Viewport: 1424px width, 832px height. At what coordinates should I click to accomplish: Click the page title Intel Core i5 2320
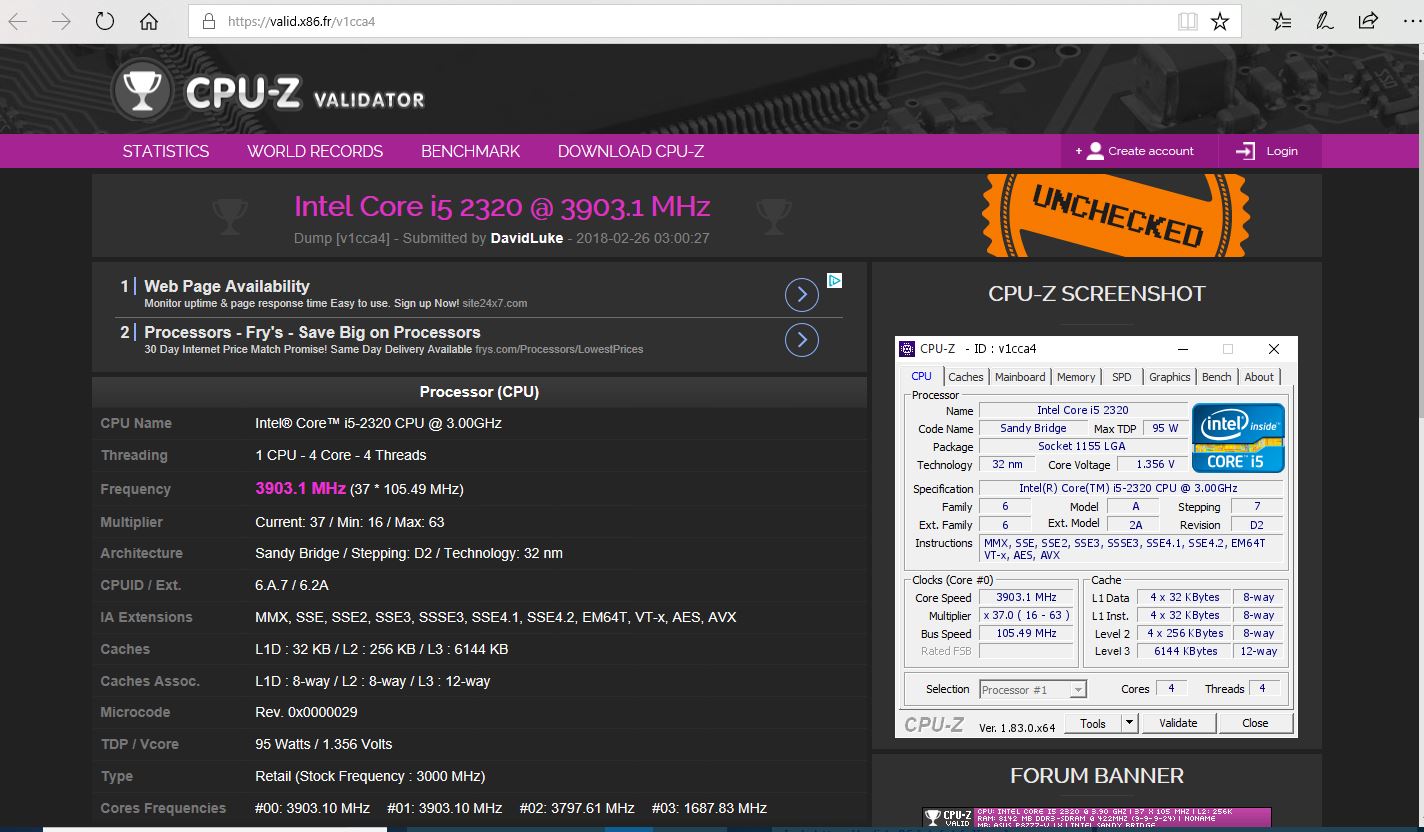pos(502,206)
